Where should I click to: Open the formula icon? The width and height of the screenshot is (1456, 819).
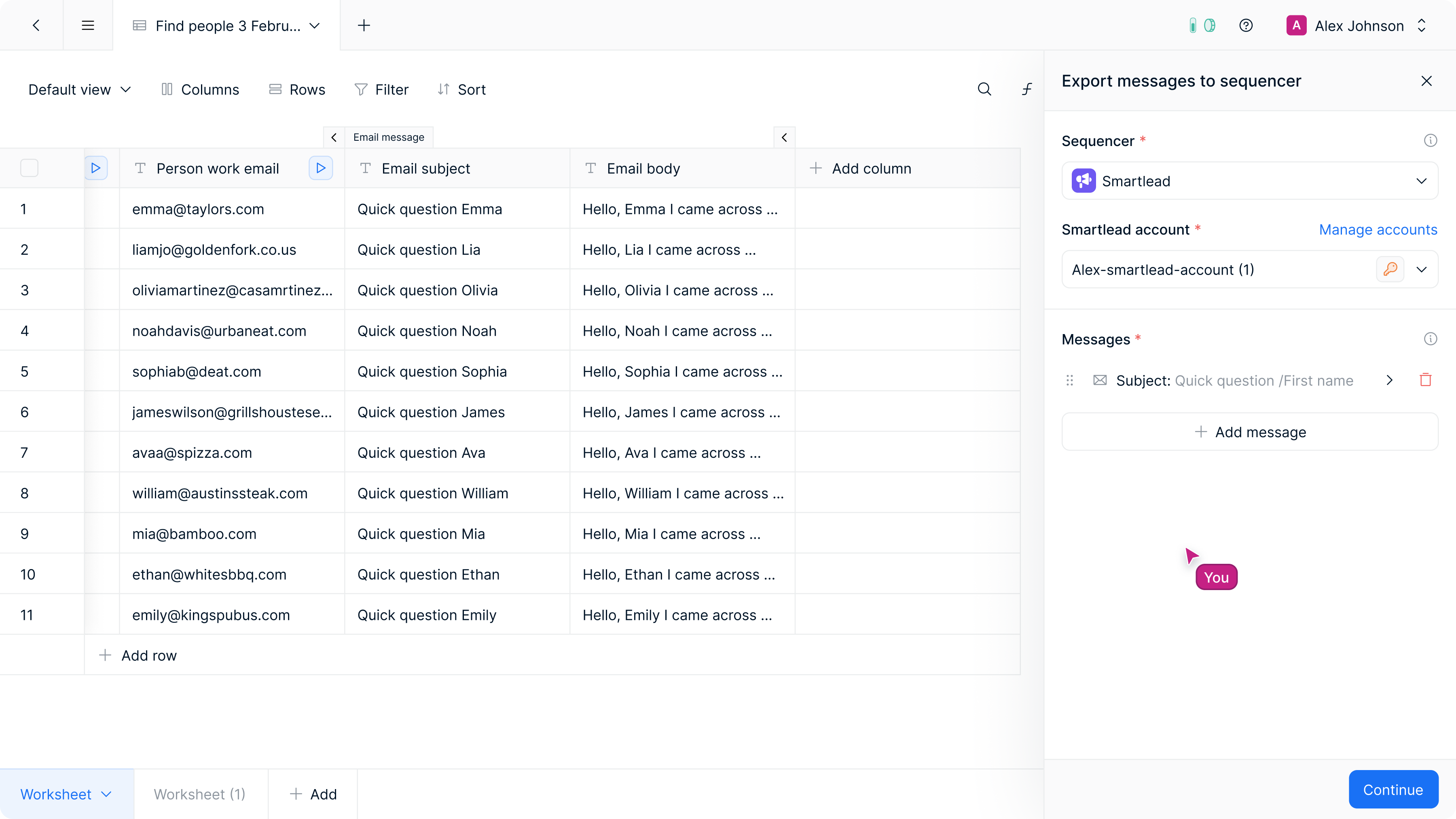pos(1026,89)
